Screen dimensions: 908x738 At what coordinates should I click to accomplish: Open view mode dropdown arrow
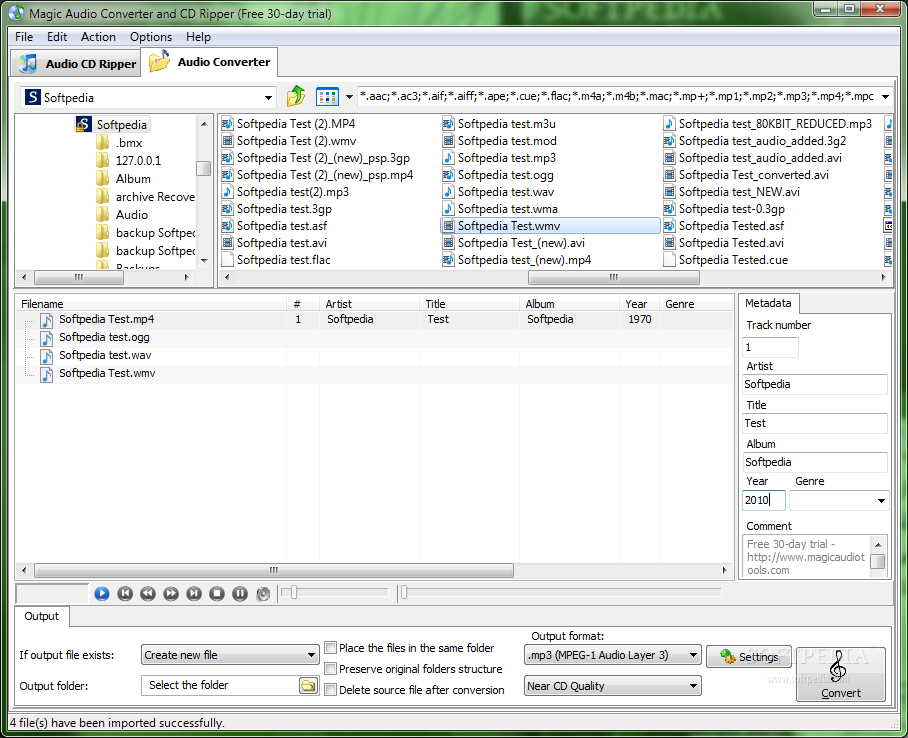pyautogui.click(x=349, y=97)
